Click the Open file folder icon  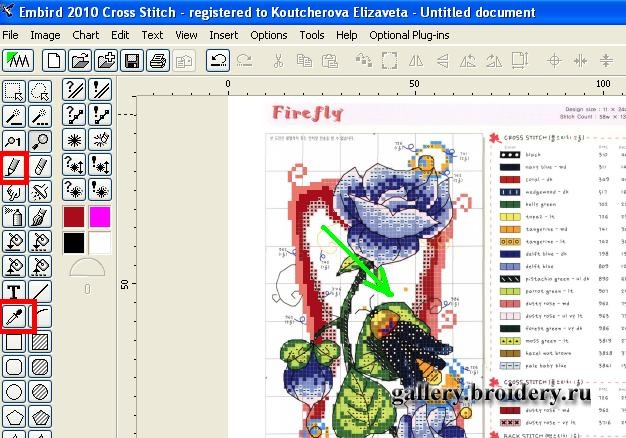point(80,61)
